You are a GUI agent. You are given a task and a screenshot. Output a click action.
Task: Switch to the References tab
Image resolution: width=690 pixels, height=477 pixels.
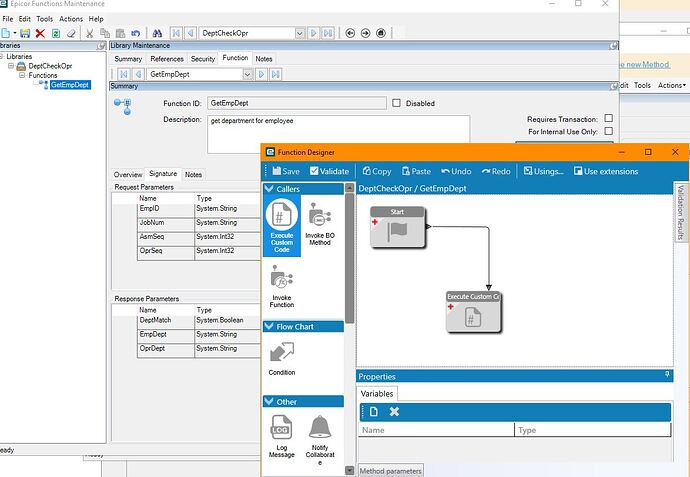coord(167,59)
